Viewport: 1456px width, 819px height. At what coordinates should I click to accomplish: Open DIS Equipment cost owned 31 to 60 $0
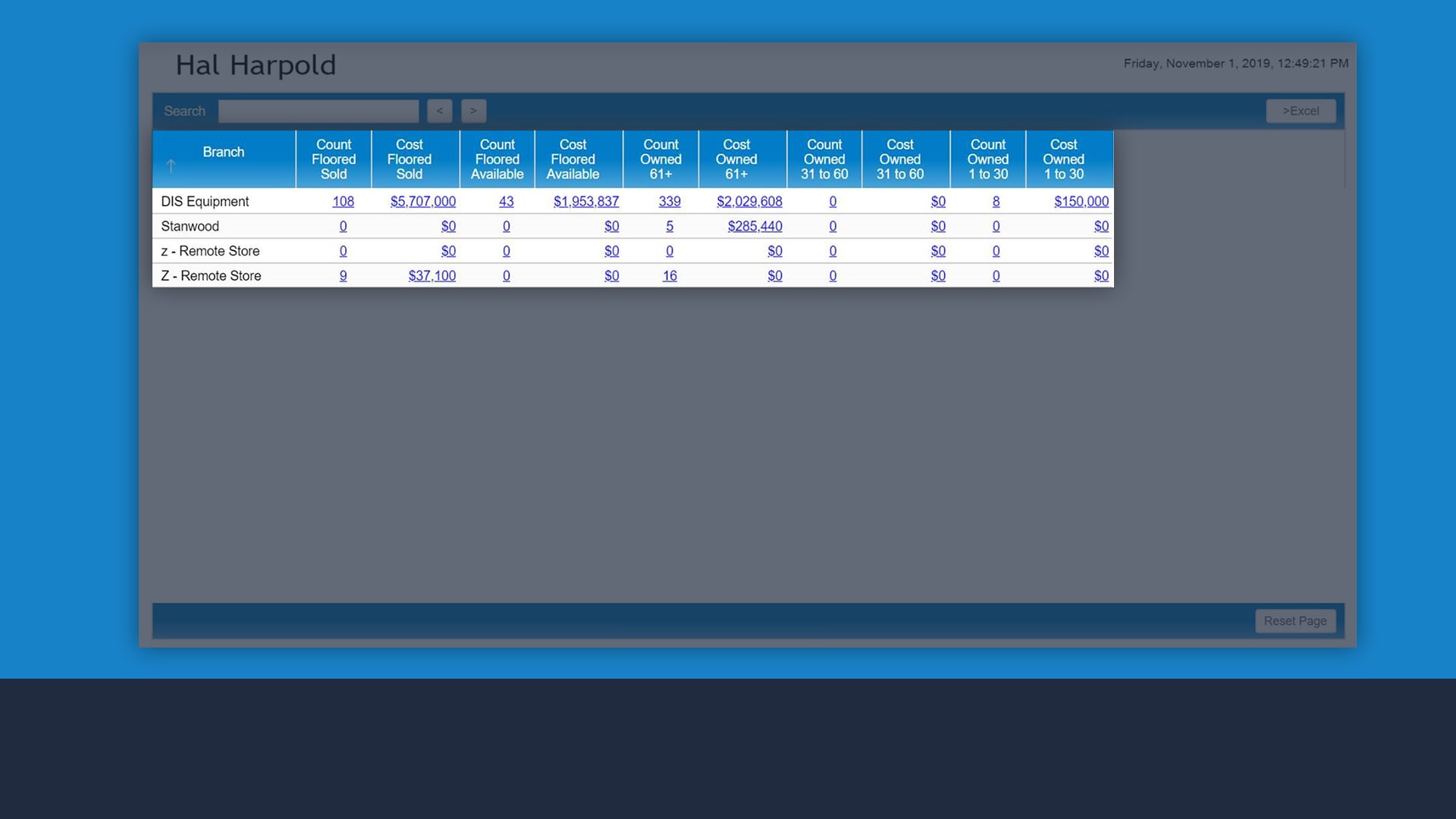[x=938, y=202]
